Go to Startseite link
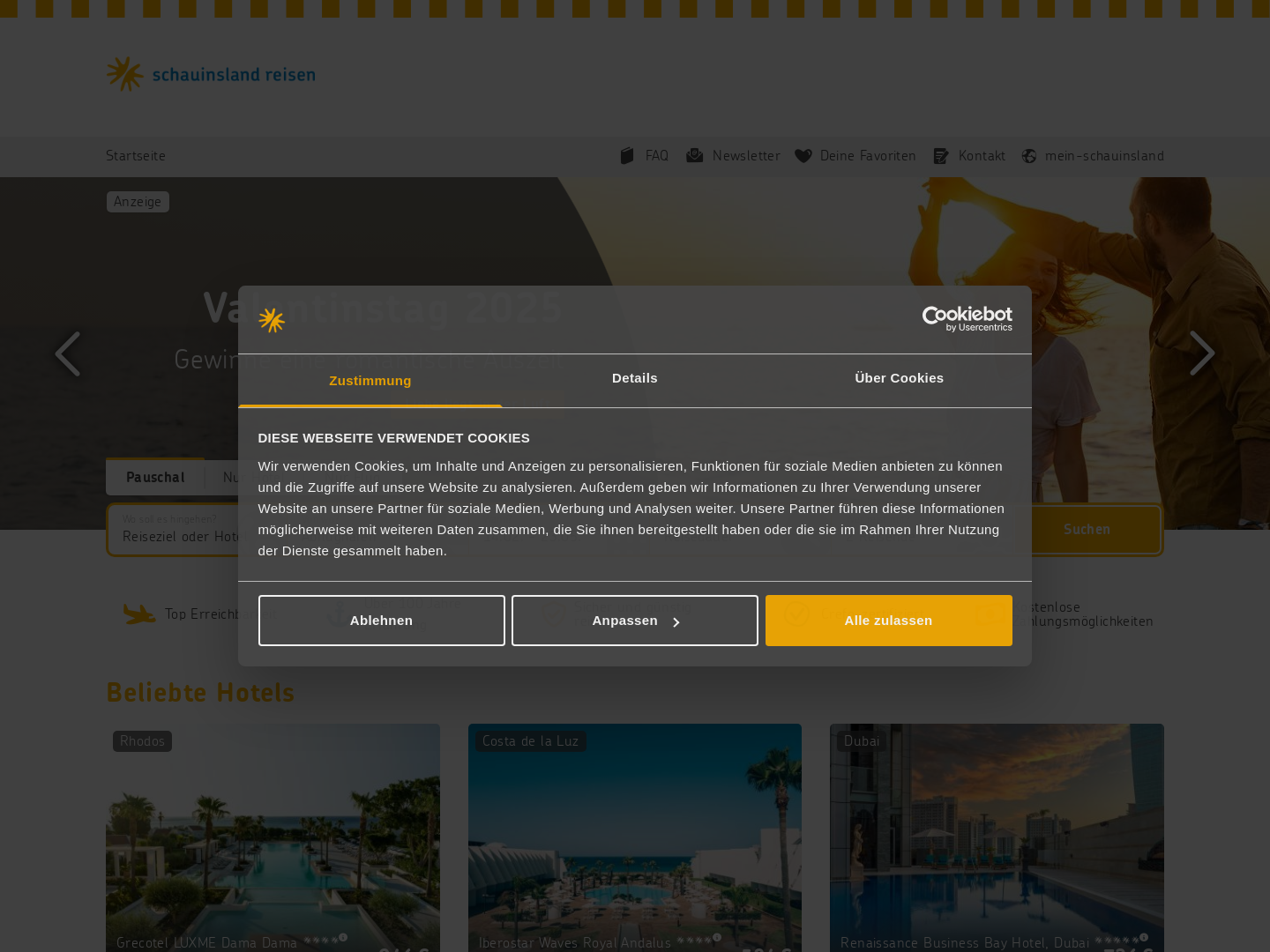 tap(136, 156)
